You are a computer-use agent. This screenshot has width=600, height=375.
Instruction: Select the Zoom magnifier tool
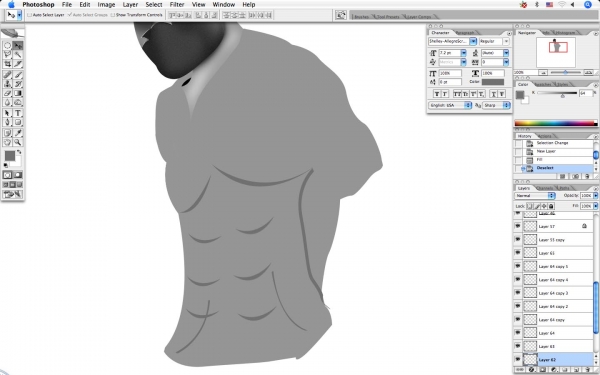pyautogui.click(x=18, y=142)
